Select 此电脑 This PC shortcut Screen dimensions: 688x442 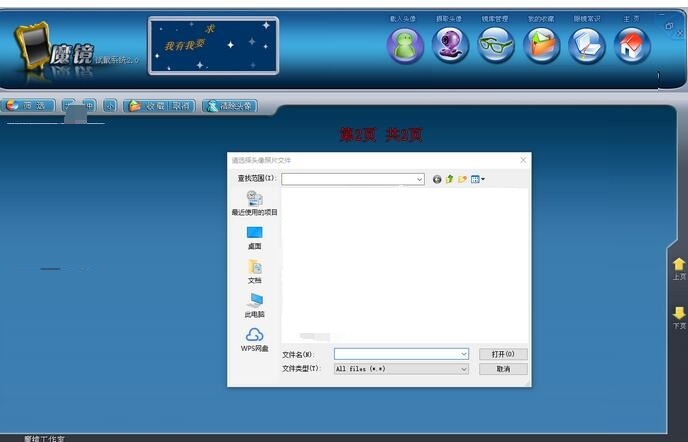[254, 305]
